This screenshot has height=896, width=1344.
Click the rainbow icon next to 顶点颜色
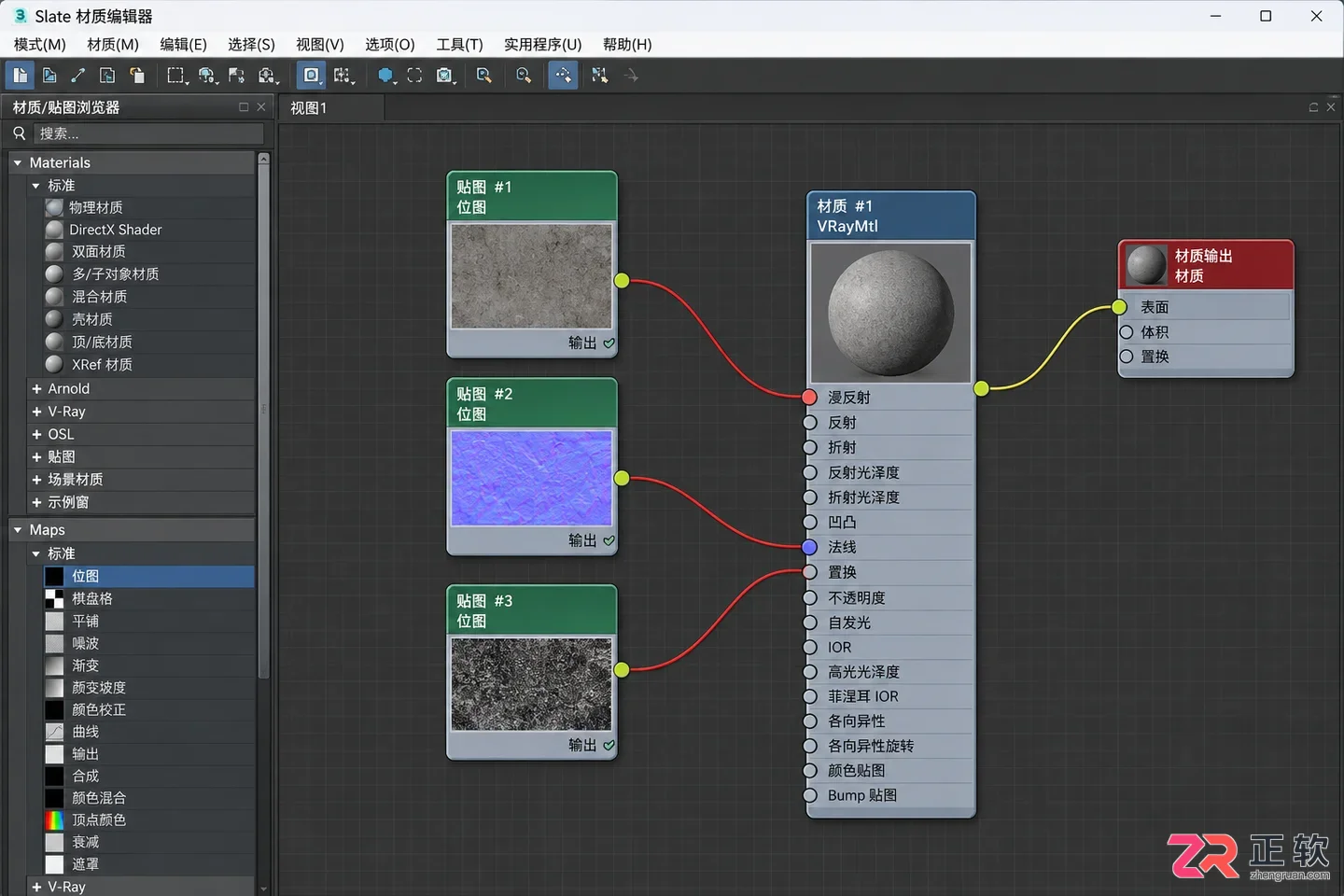tap(55, 820)
